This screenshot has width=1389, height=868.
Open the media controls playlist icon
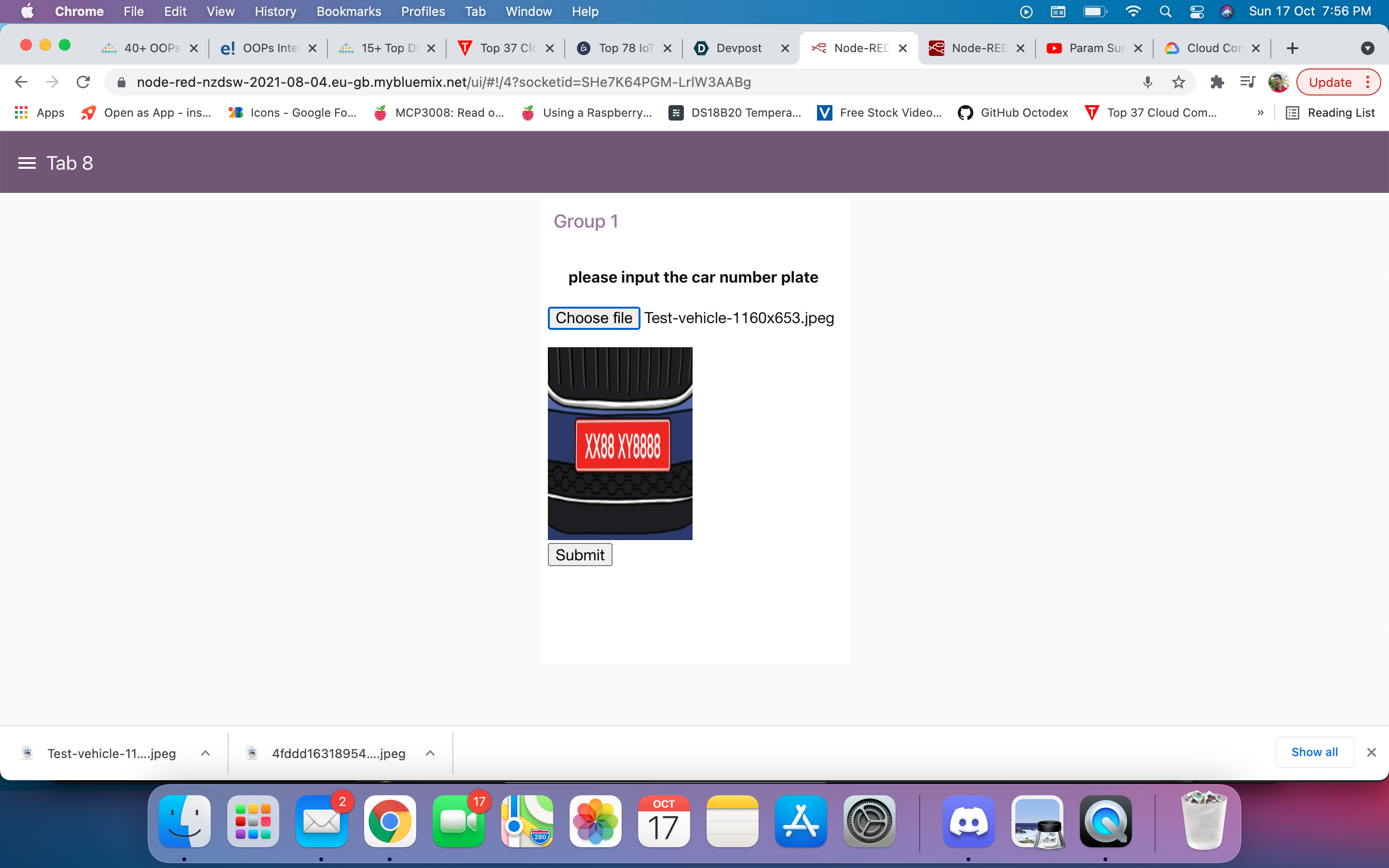coord(1247,82)
